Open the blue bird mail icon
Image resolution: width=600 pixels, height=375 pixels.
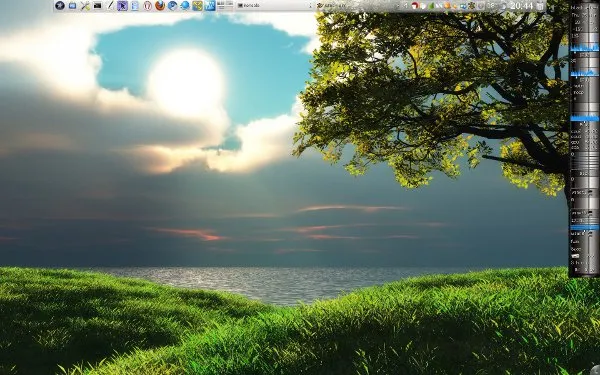[173, 5]
